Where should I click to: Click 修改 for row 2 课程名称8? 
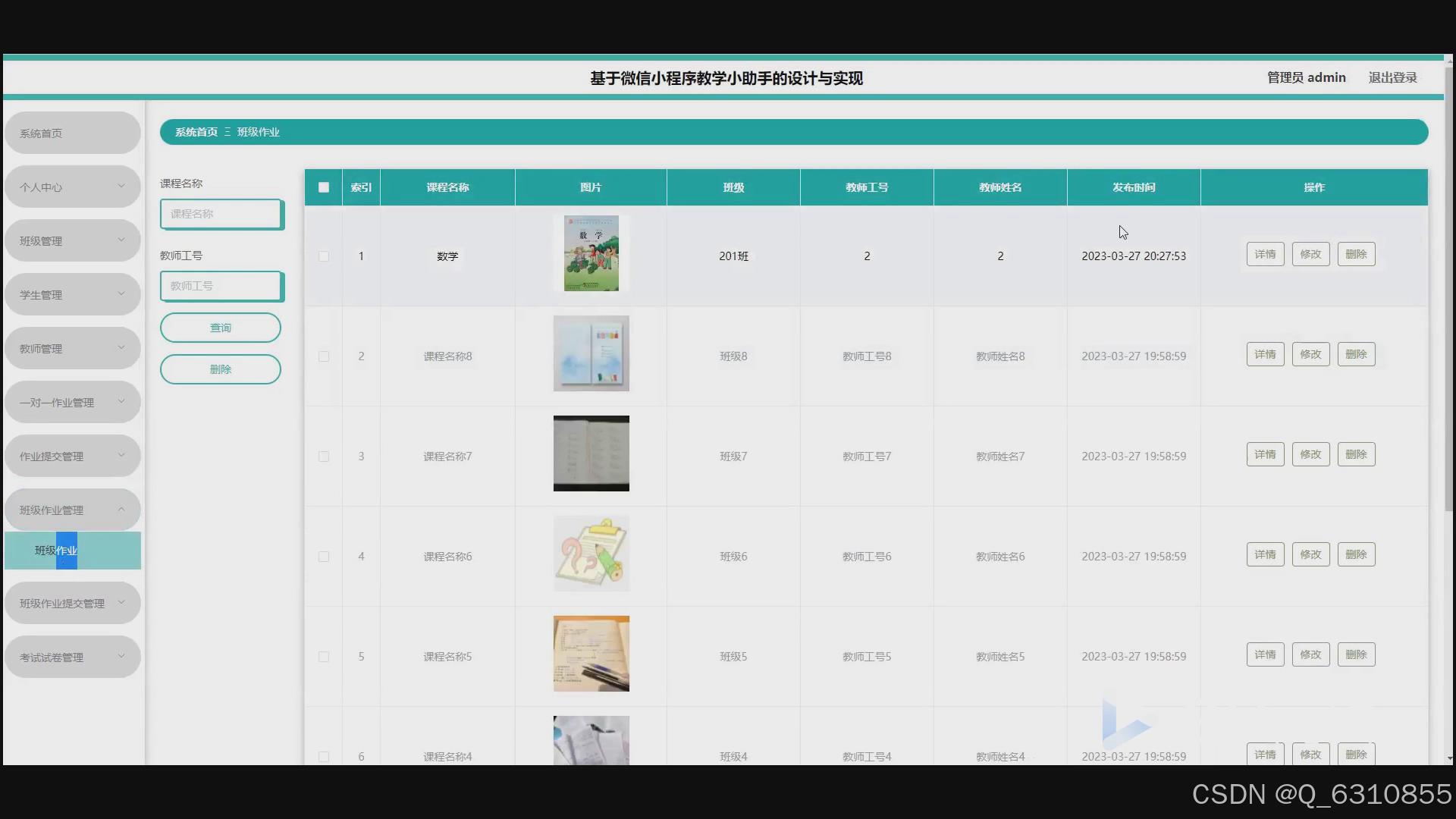tap(1310, 355)
